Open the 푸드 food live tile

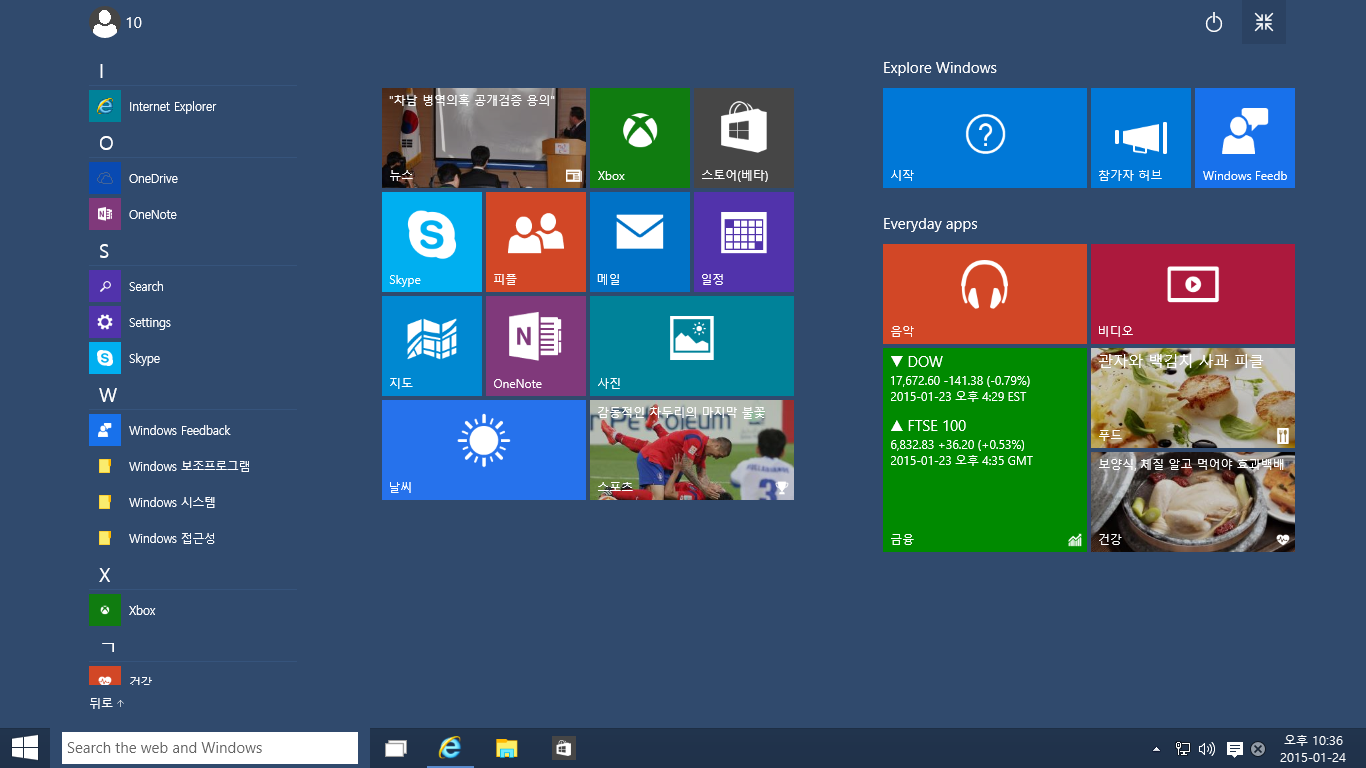click(x=1193, y=398)
